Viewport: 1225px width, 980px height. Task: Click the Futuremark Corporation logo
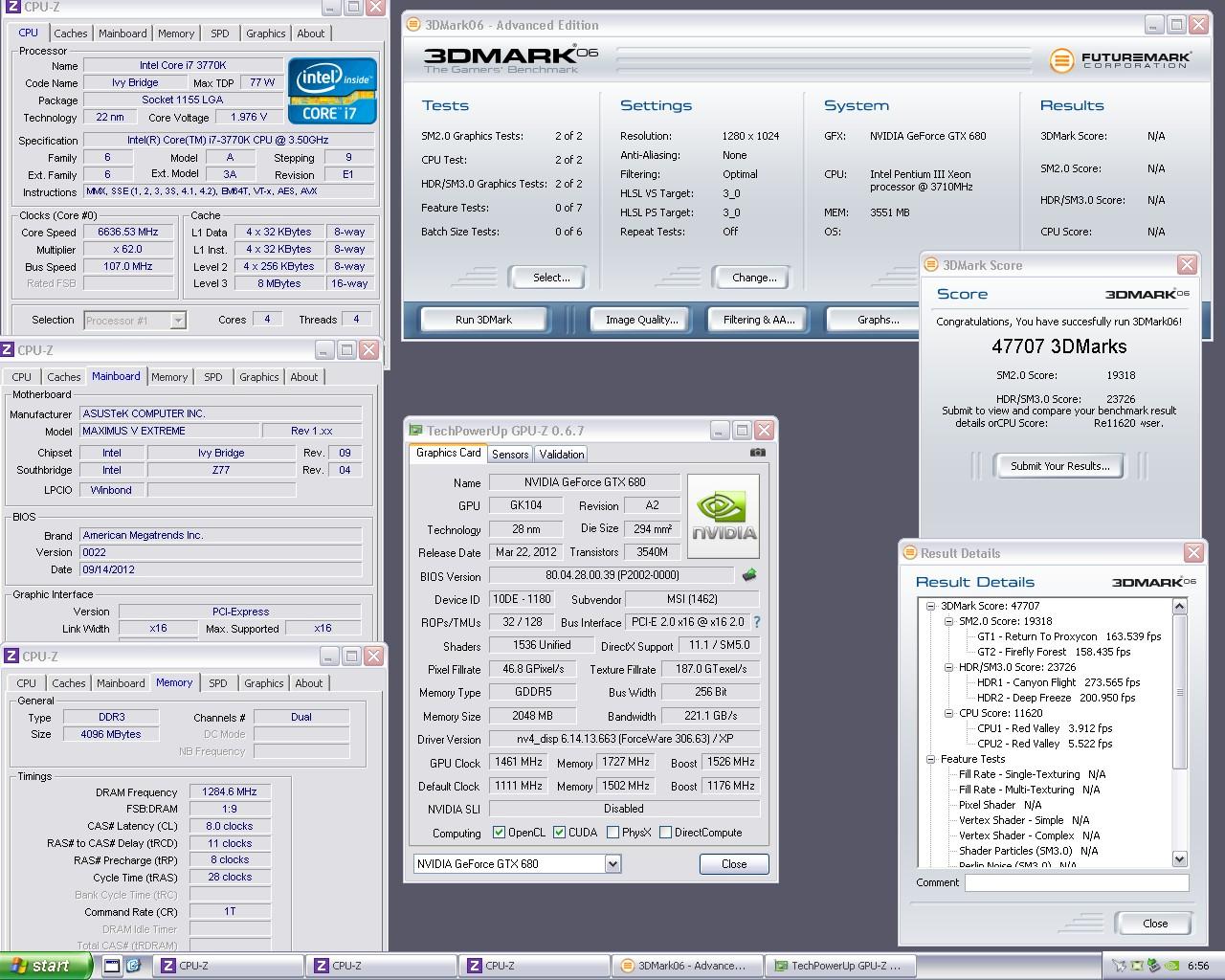point(1119,60)
